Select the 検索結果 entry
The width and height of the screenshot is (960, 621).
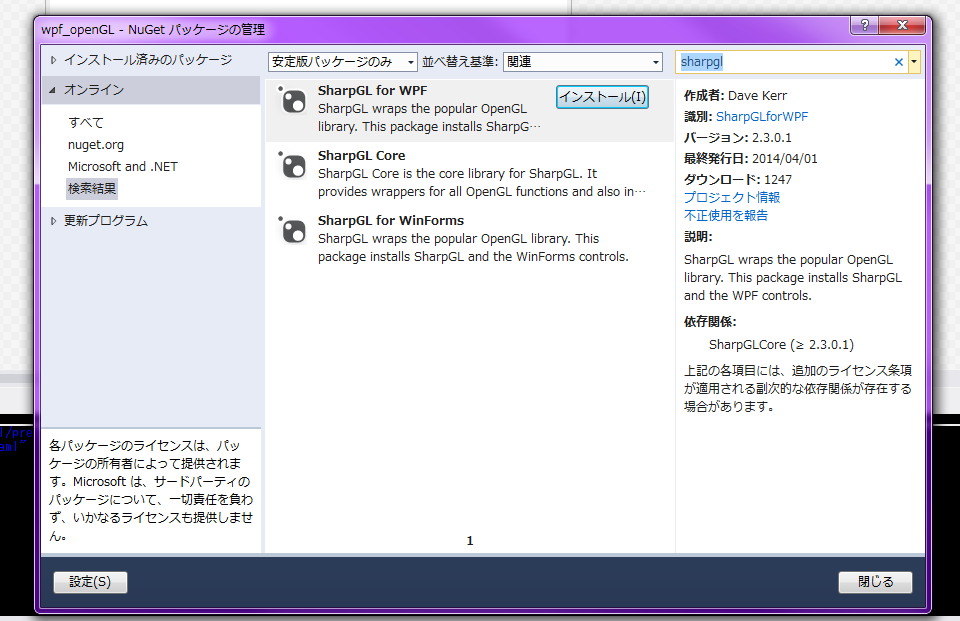pos(91,189)
